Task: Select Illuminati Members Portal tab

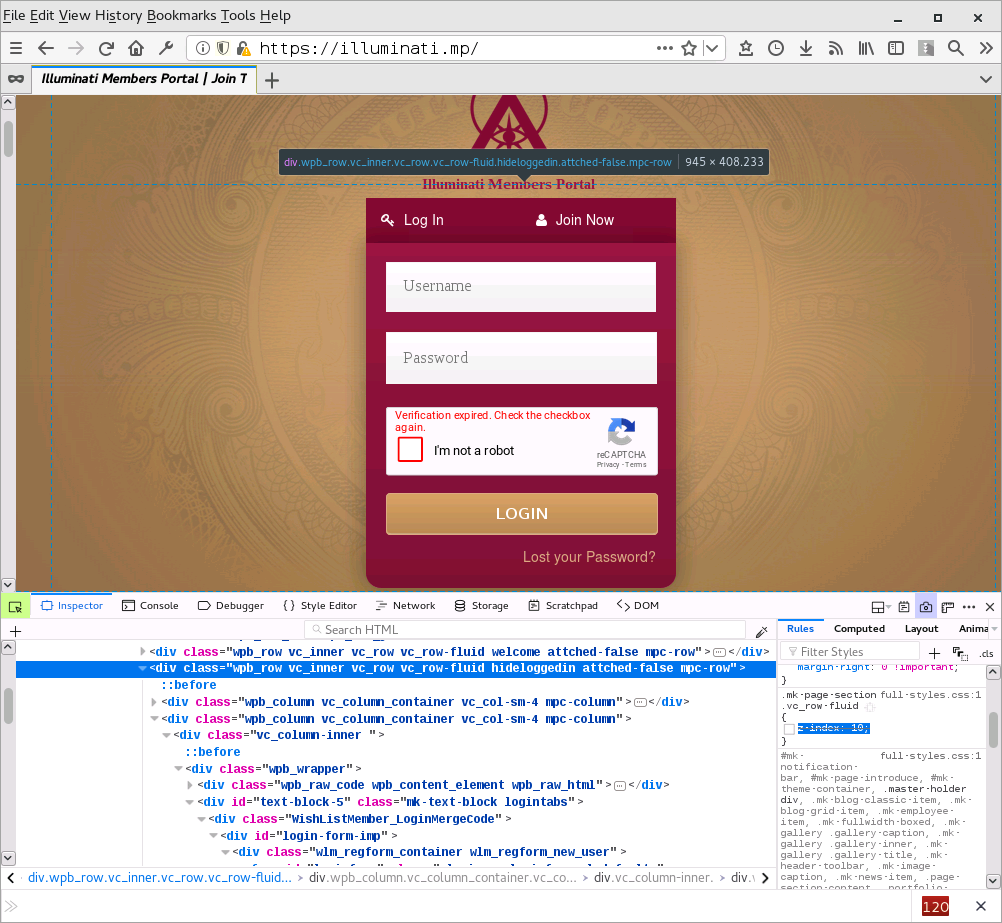Action: click(144, 79)
